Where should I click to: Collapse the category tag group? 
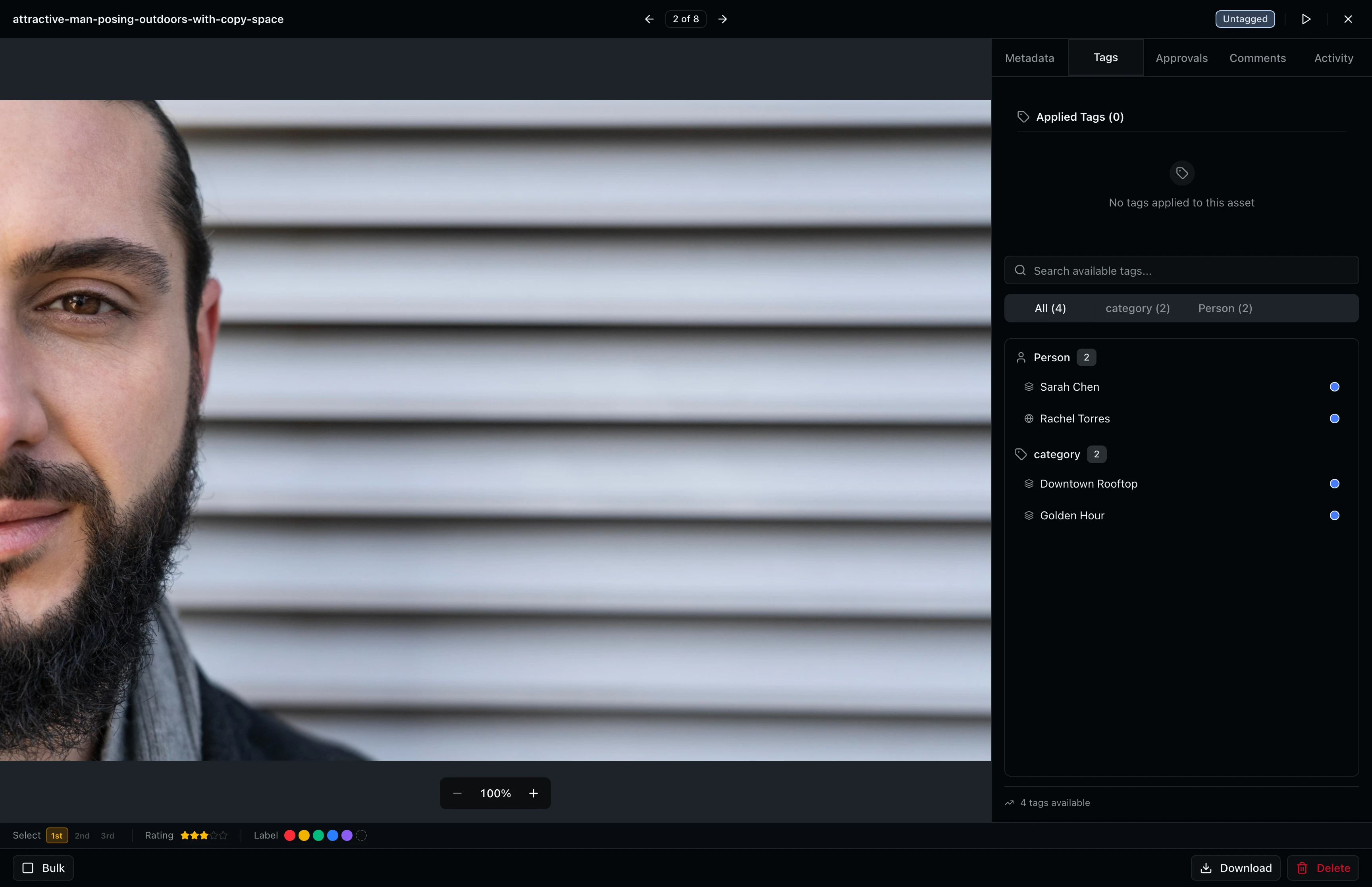(x=1056, y=455)
